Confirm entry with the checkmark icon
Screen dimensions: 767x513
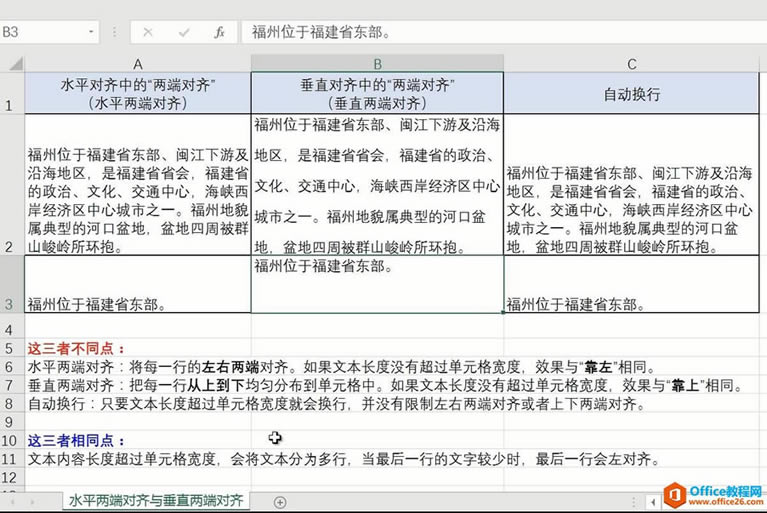pos(184,32)
